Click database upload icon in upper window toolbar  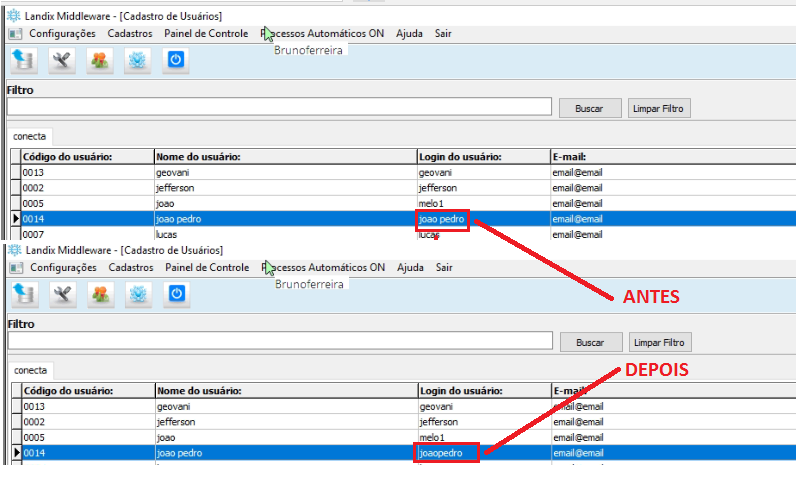(x=23, y=60)
